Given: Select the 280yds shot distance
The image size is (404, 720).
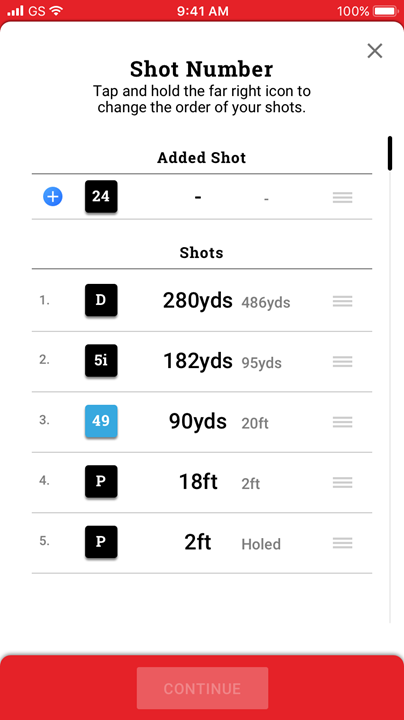Looking at the screenshot, I should pyautogui.click(x=197, y=301).
